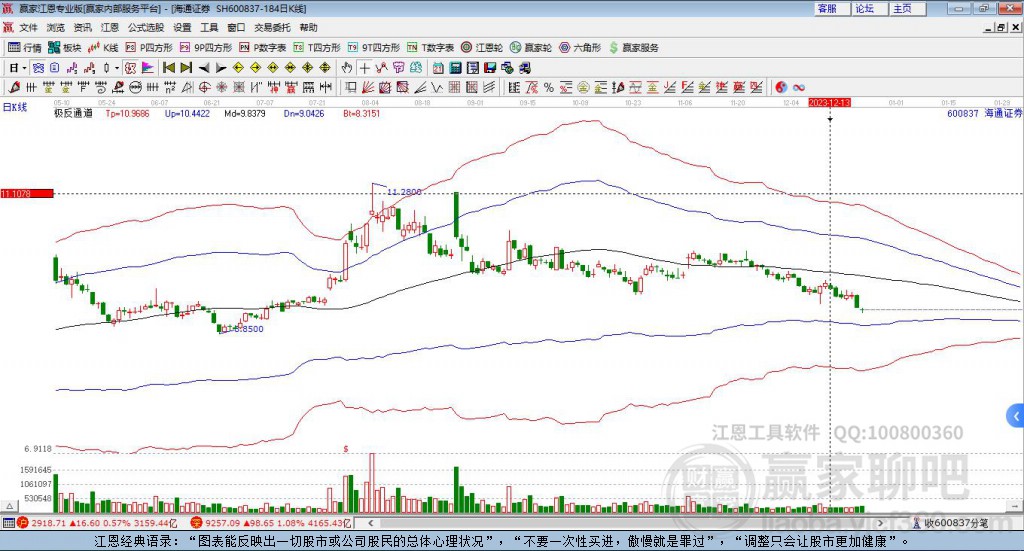The width and height of the screenshot is (1024, 551).
Task: Open the 板块 sector view
Action: pyautogui.click(x=64, y=48)
